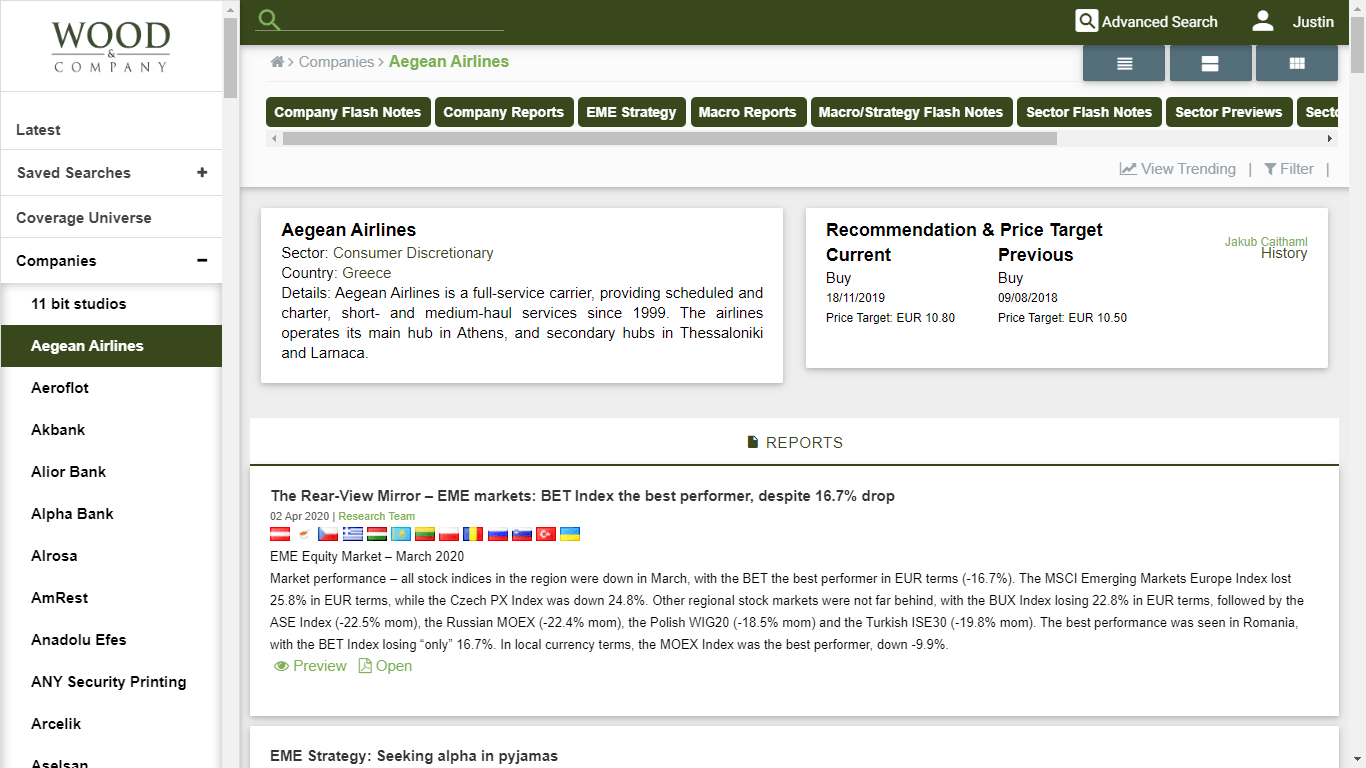Switch to grid view layout
The width and height of the screenshot is (1366, 768).
click(x=1297, y=63)
